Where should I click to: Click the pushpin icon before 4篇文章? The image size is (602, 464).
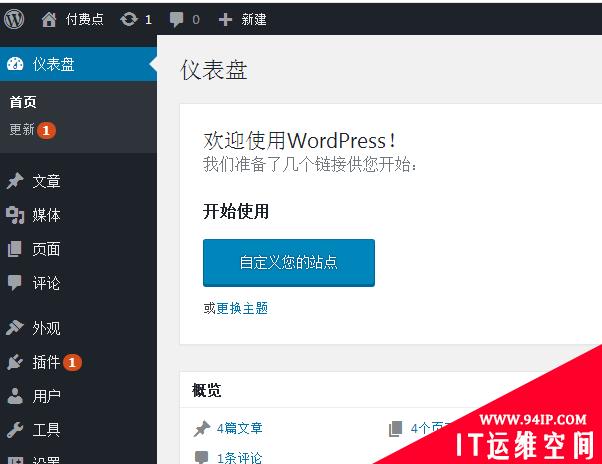202,429
